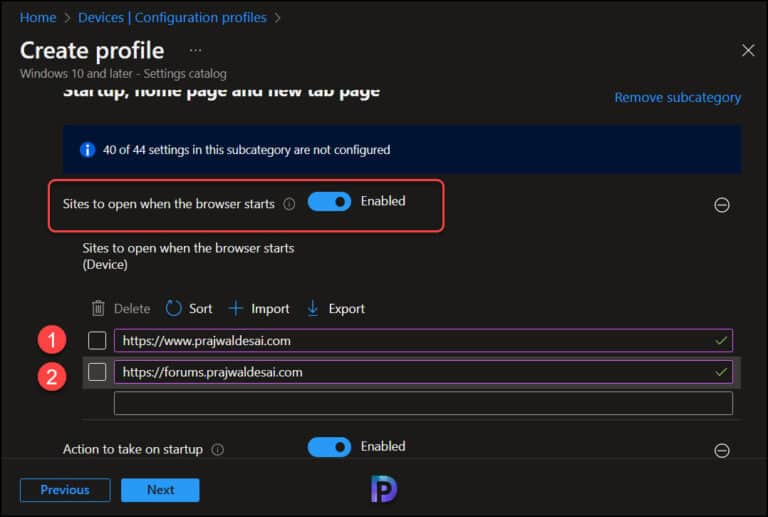The image size is (768, 517).
Task: Remove the Action to take on startup setting
Action: click(721, 450)
